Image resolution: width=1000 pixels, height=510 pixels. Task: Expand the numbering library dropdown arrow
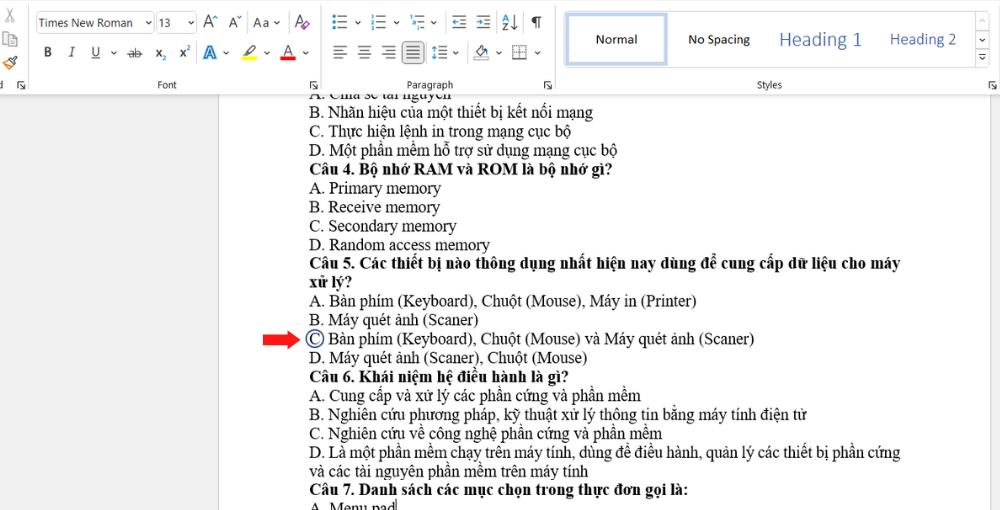pyautogui.click(x=396, y=22)
